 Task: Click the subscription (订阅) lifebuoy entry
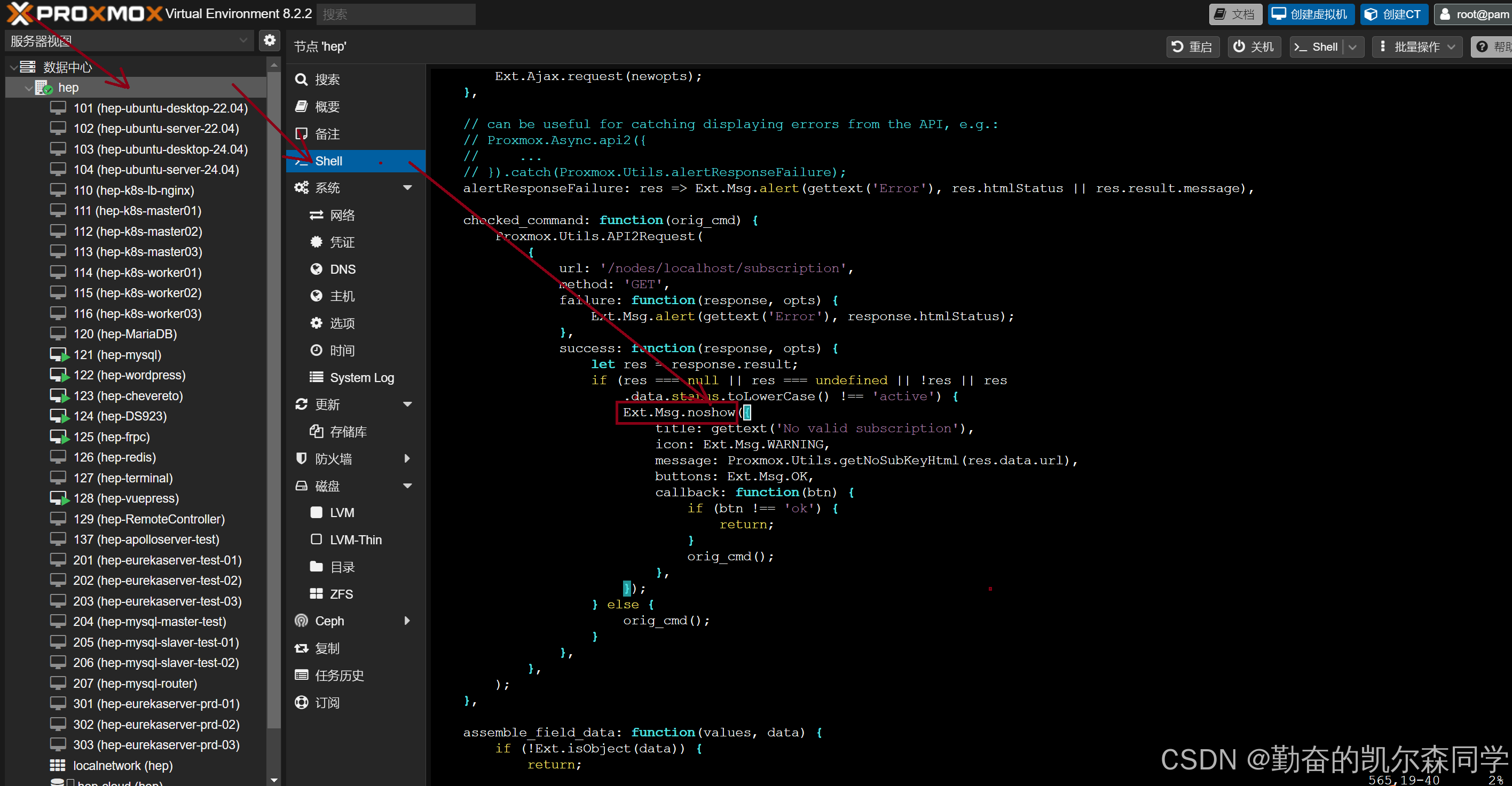tap(327, 702)
